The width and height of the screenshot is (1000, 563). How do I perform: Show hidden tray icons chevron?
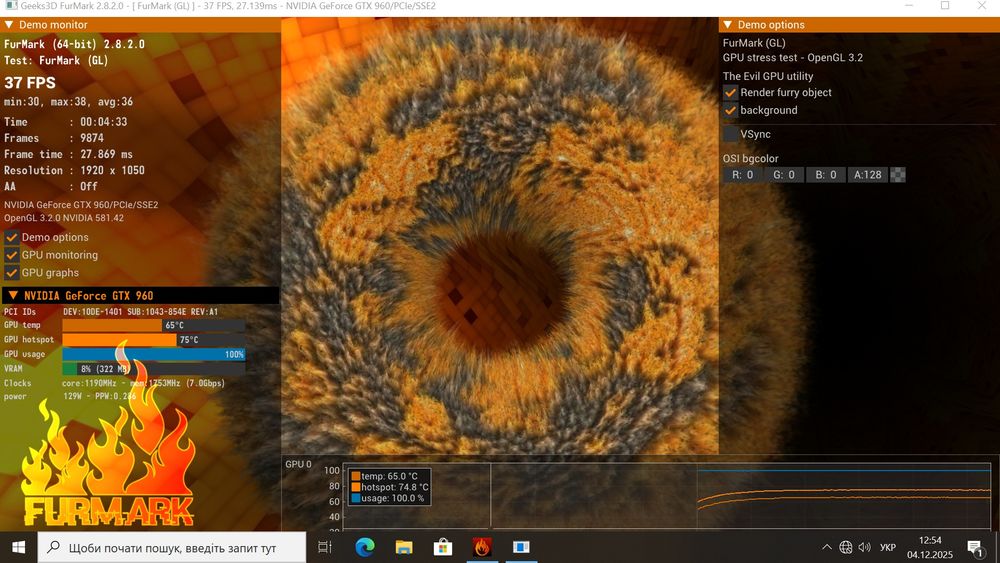click(x=827, y=547)
